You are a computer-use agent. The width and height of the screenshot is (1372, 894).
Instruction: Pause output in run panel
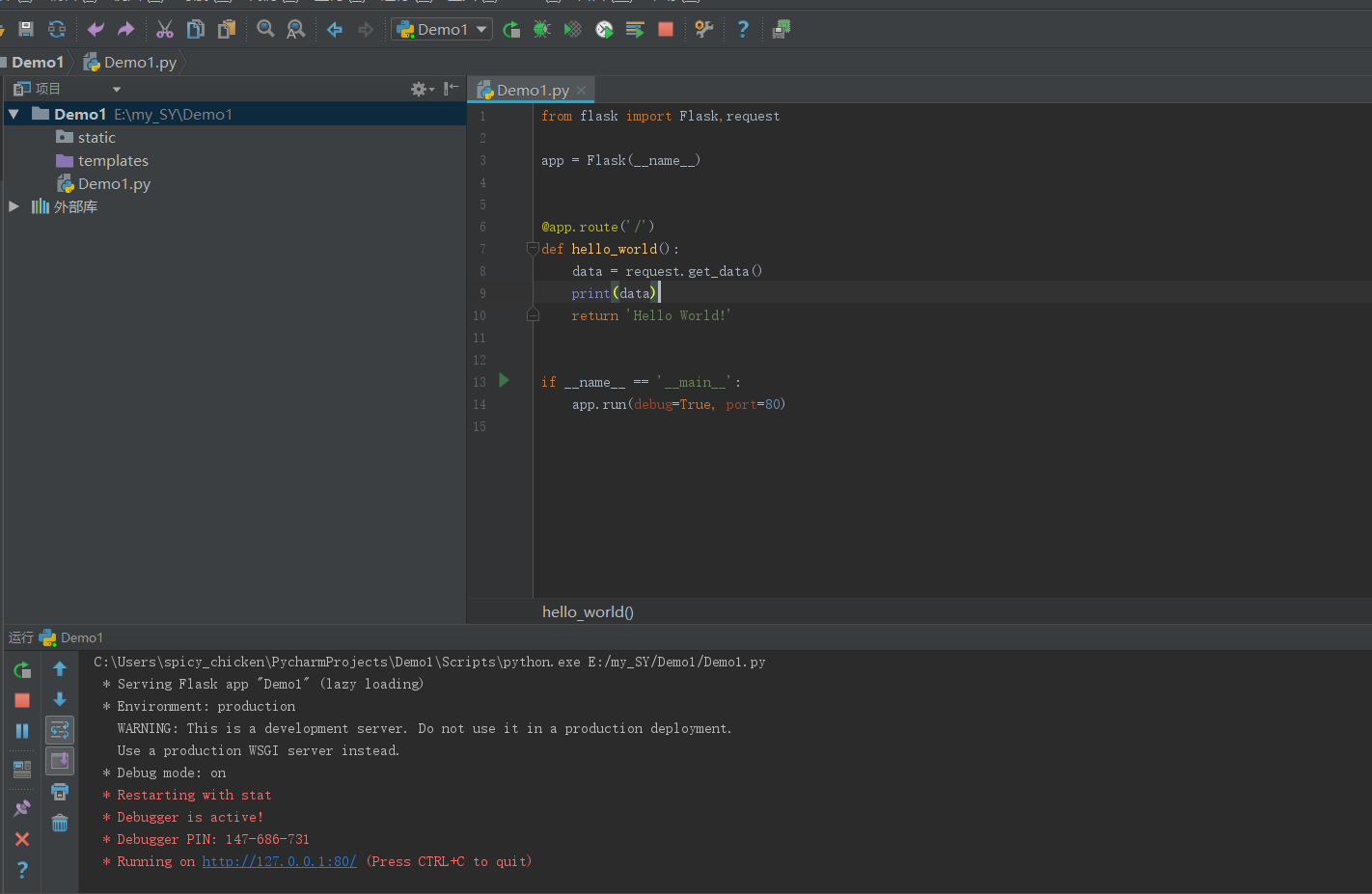click(x=22, y=731)
